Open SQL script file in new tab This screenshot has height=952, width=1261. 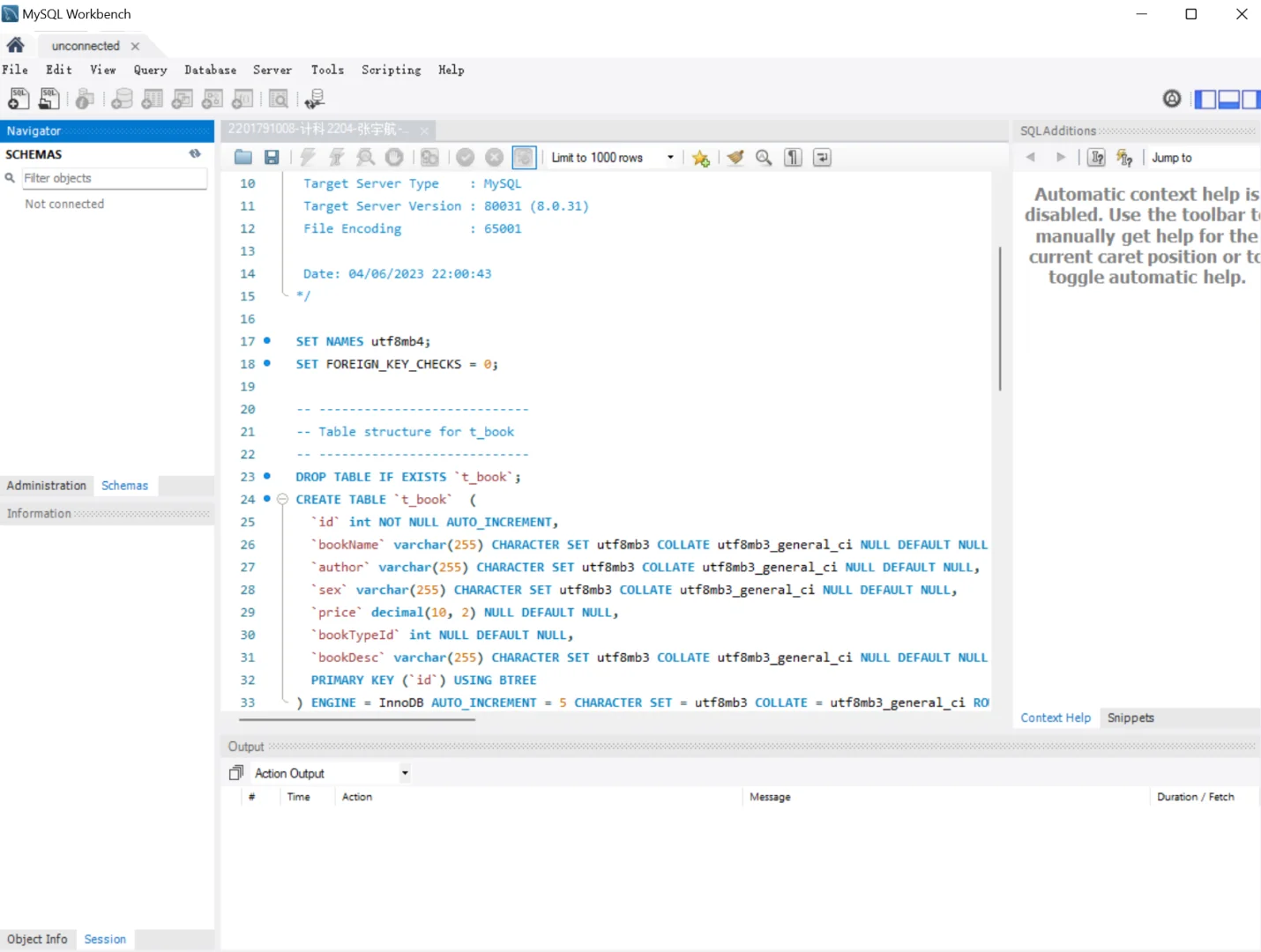(49, 99)
